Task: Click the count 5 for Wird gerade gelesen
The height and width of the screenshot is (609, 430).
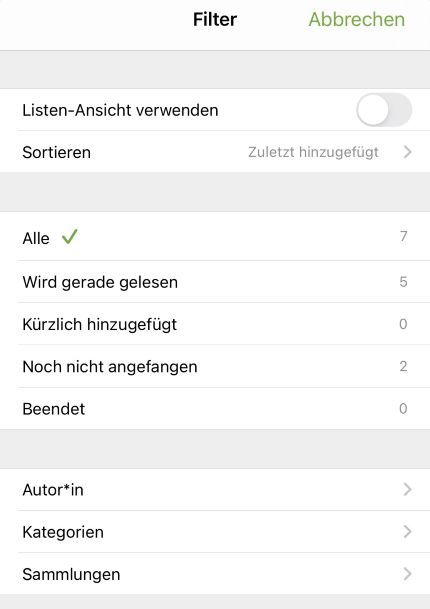Action: point(404,282)
